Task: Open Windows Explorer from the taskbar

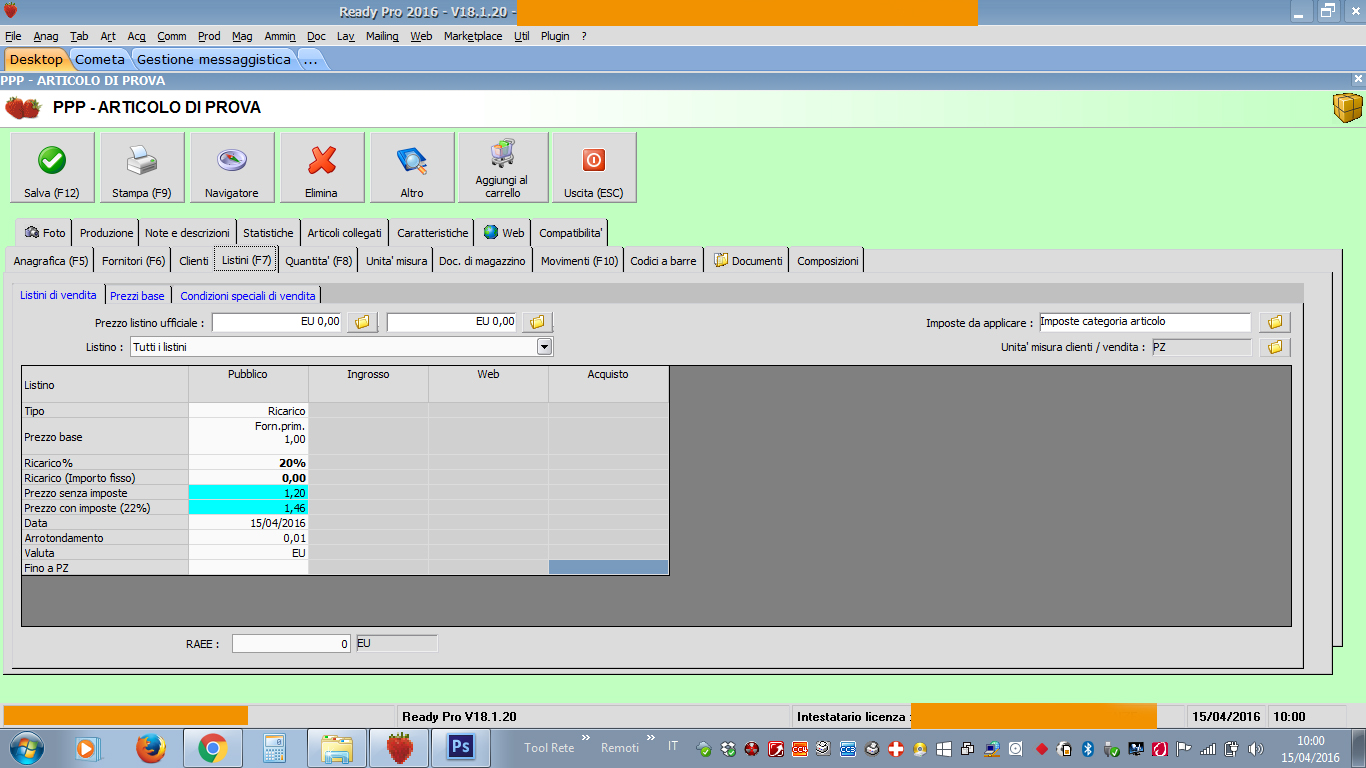Action: (337, 747)
